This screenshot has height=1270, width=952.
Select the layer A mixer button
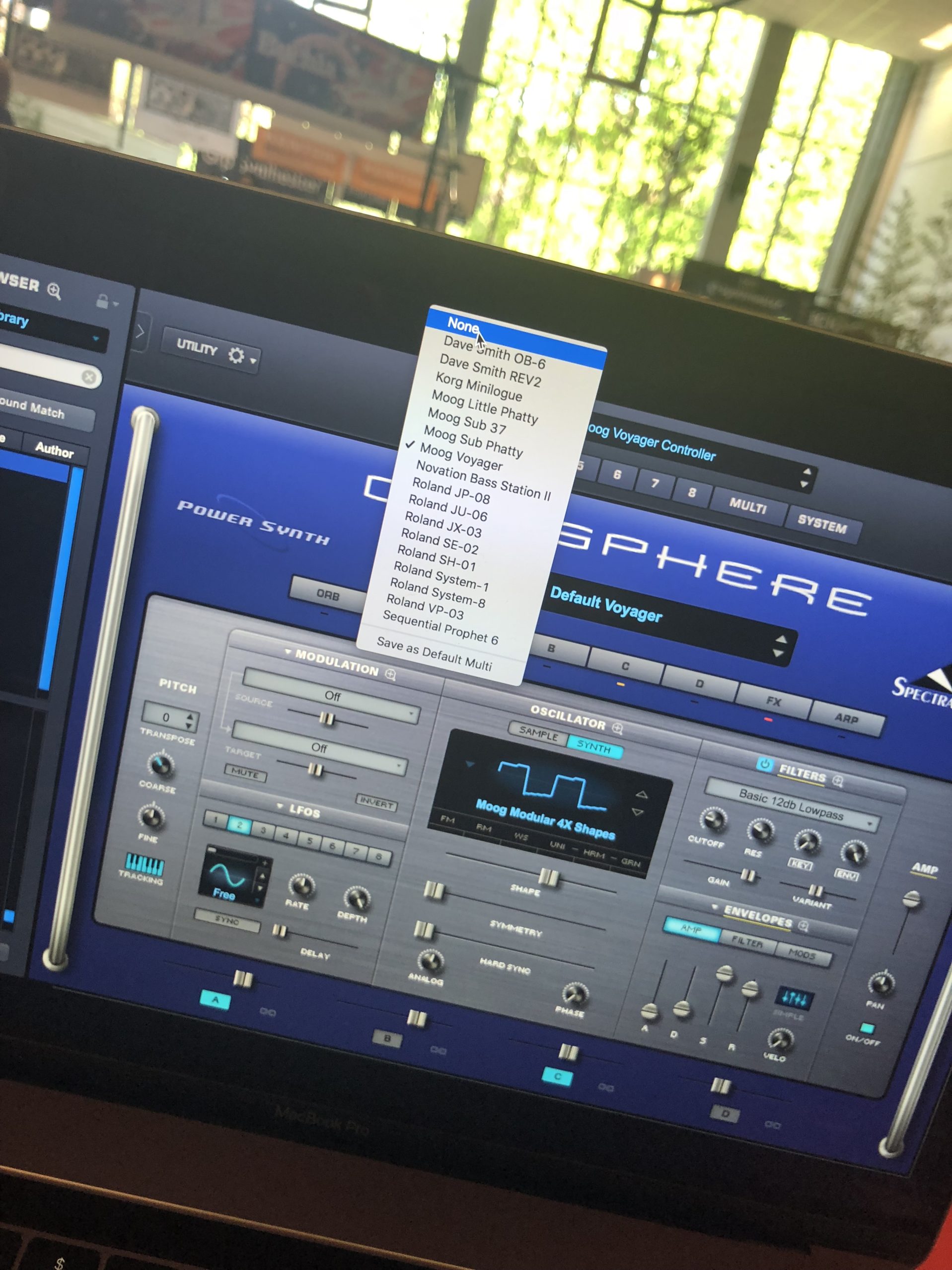(215, 1000)
